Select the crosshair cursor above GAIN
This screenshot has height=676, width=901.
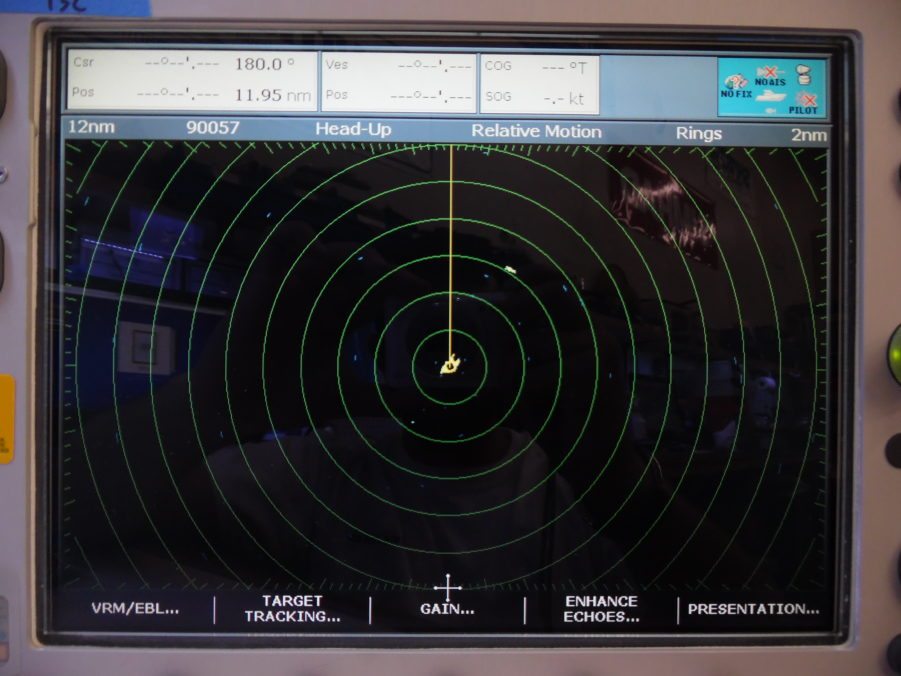[448, 587]
